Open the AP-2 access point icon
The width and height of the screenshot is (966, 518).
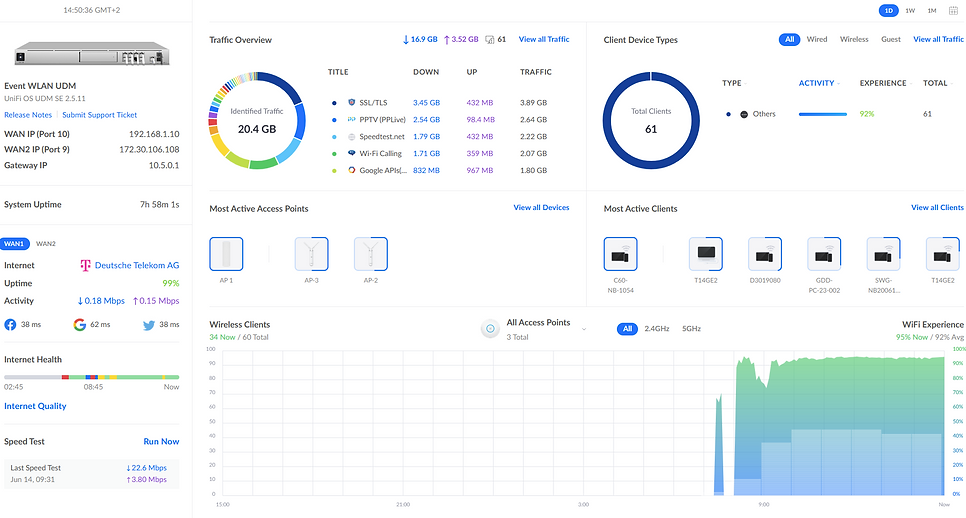[x=370, y=254]
